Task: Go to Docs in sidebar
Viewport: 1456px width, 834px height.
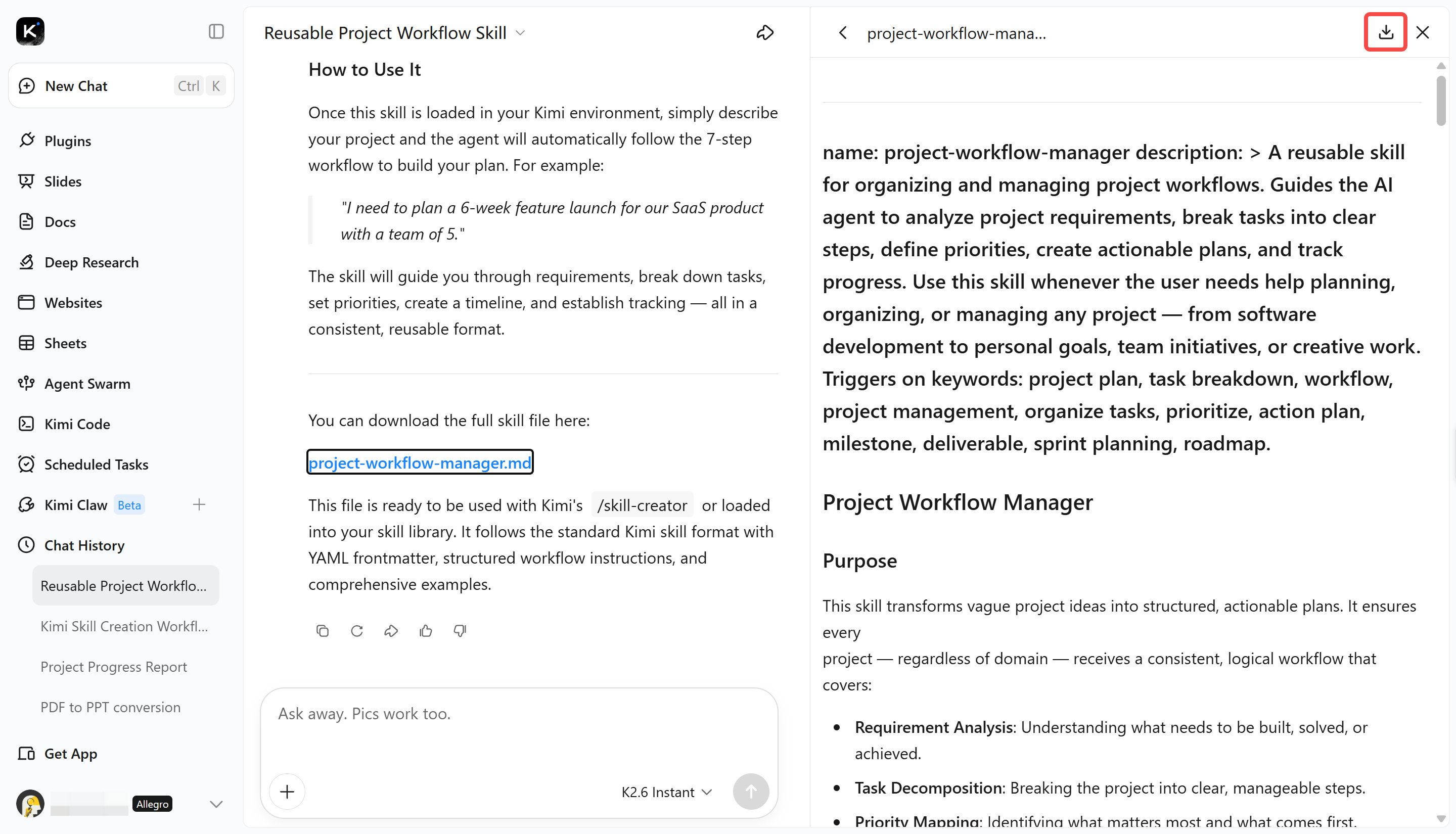Action: click(x=60, y=222)
